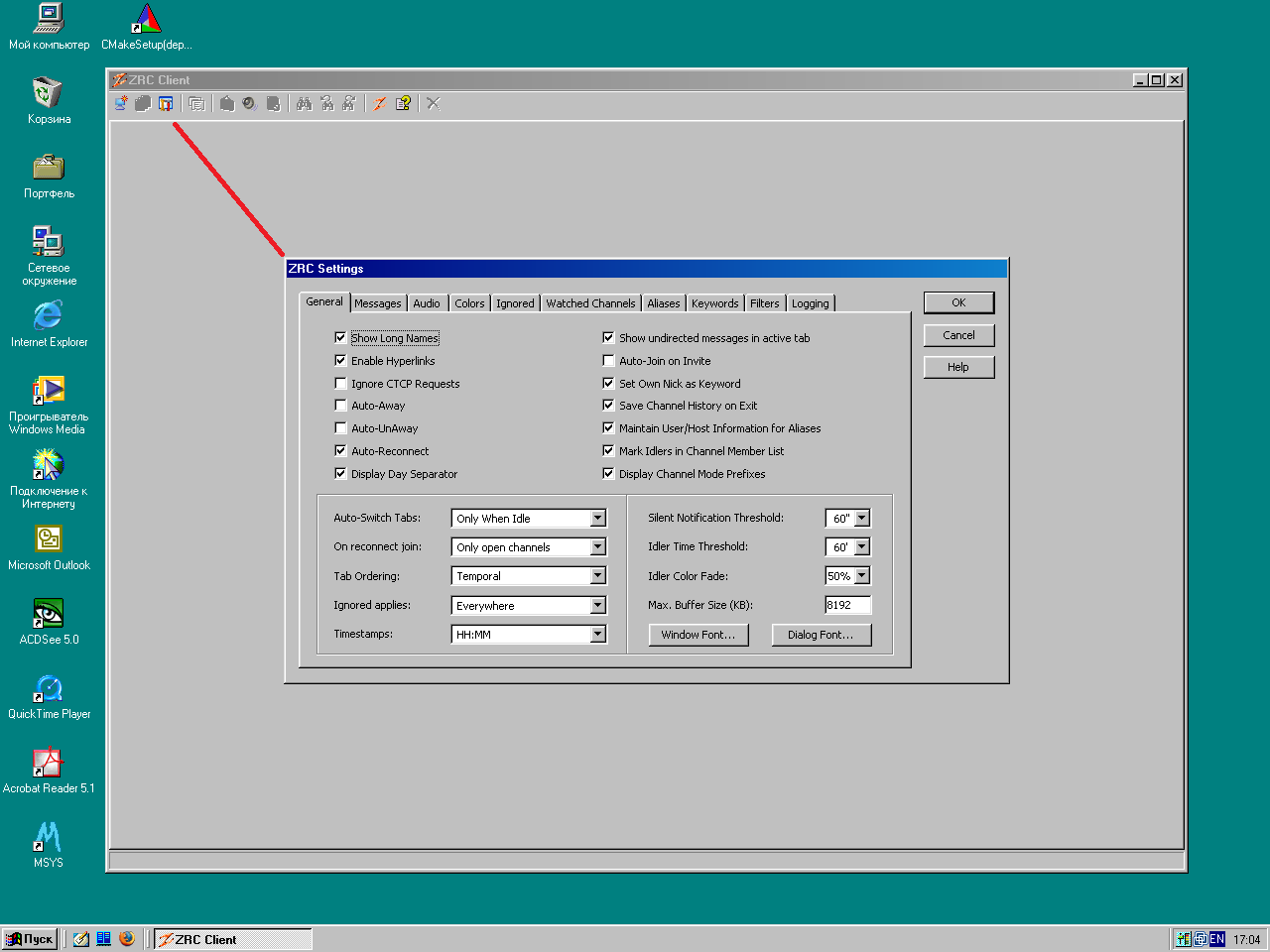Switch to the Colors tab
This screenshot has width=1270, height=952.
click(x=469, y=303)
